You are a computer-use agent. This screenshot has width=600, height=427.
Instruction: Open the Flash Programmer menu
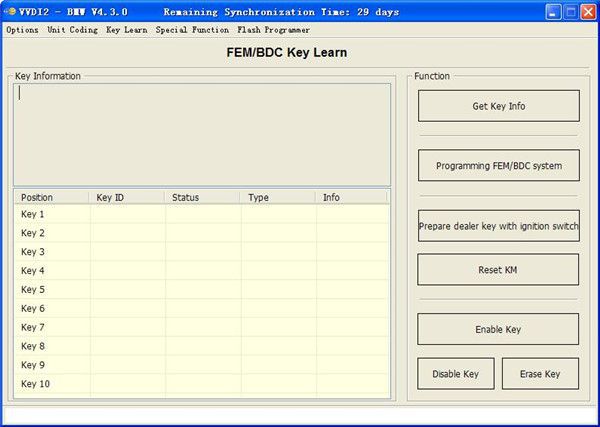click(273, 30)
